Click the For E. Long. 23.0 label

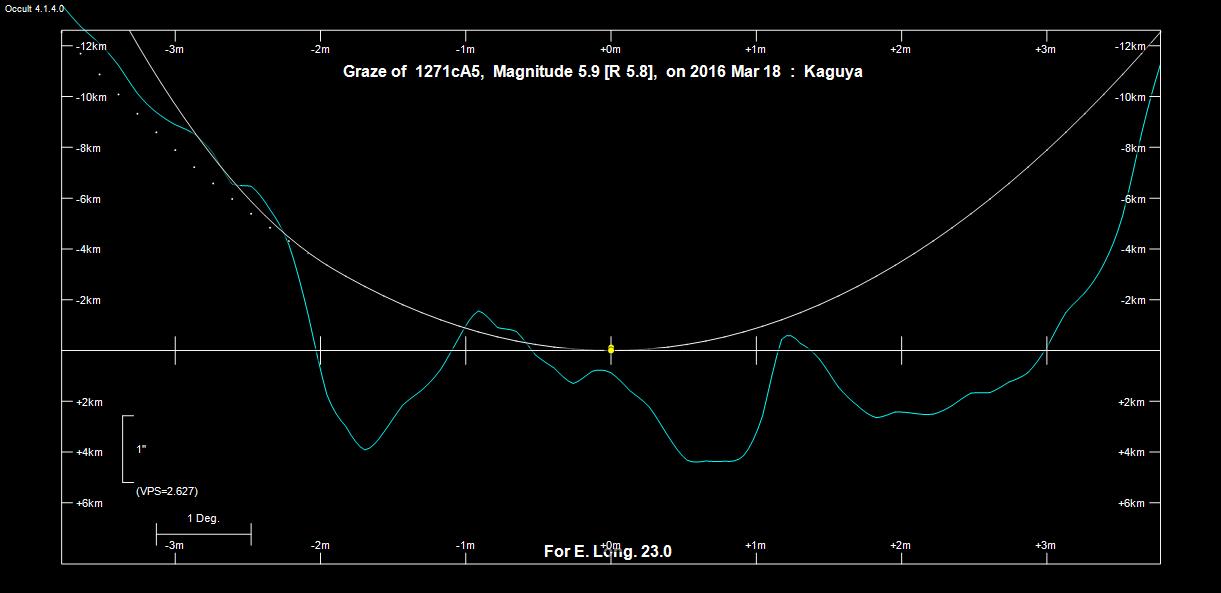607,551
